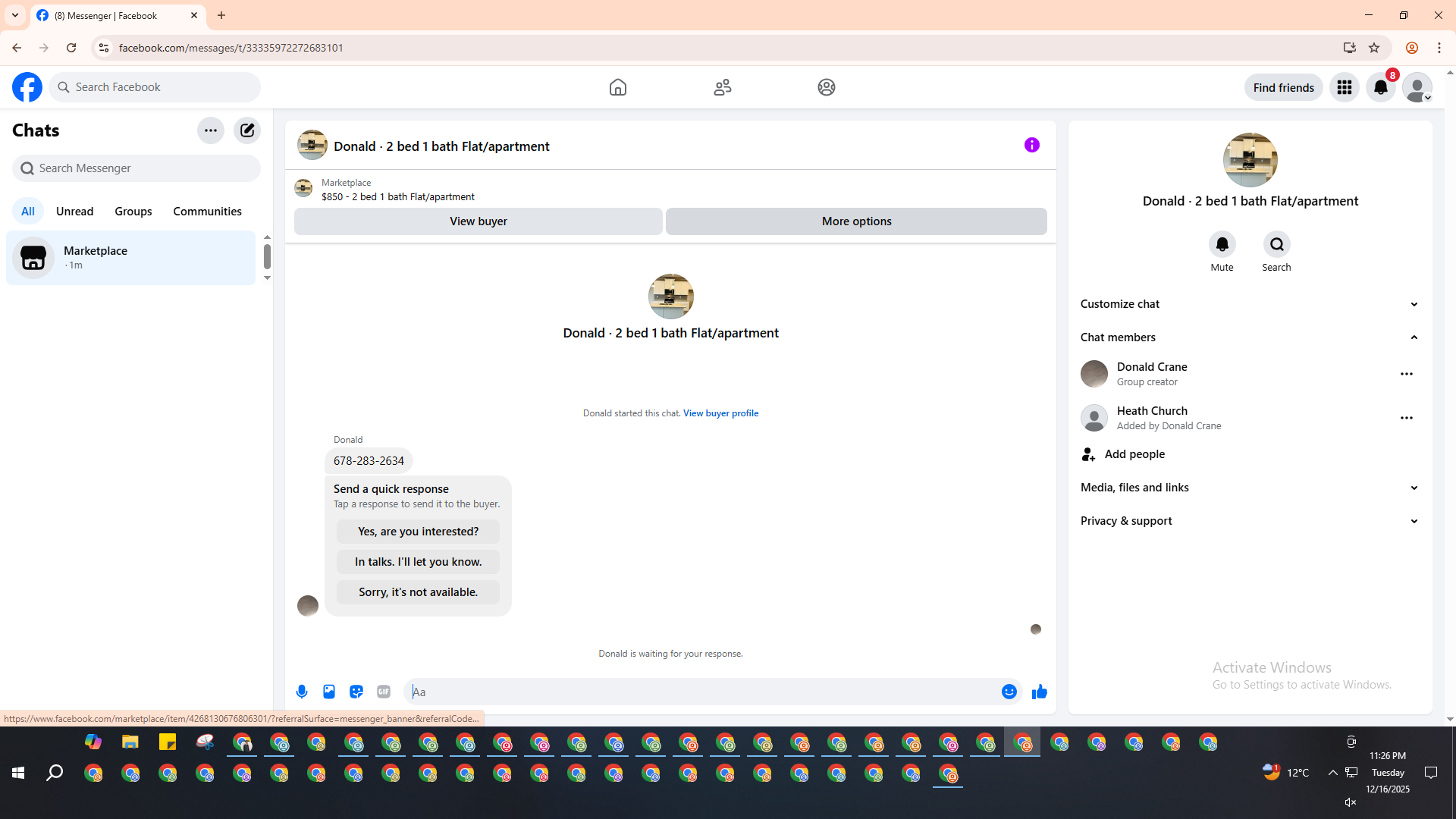Open the Windows Start menu
Viewport: 1456px width, 819px height.
(x=18, y=773)
